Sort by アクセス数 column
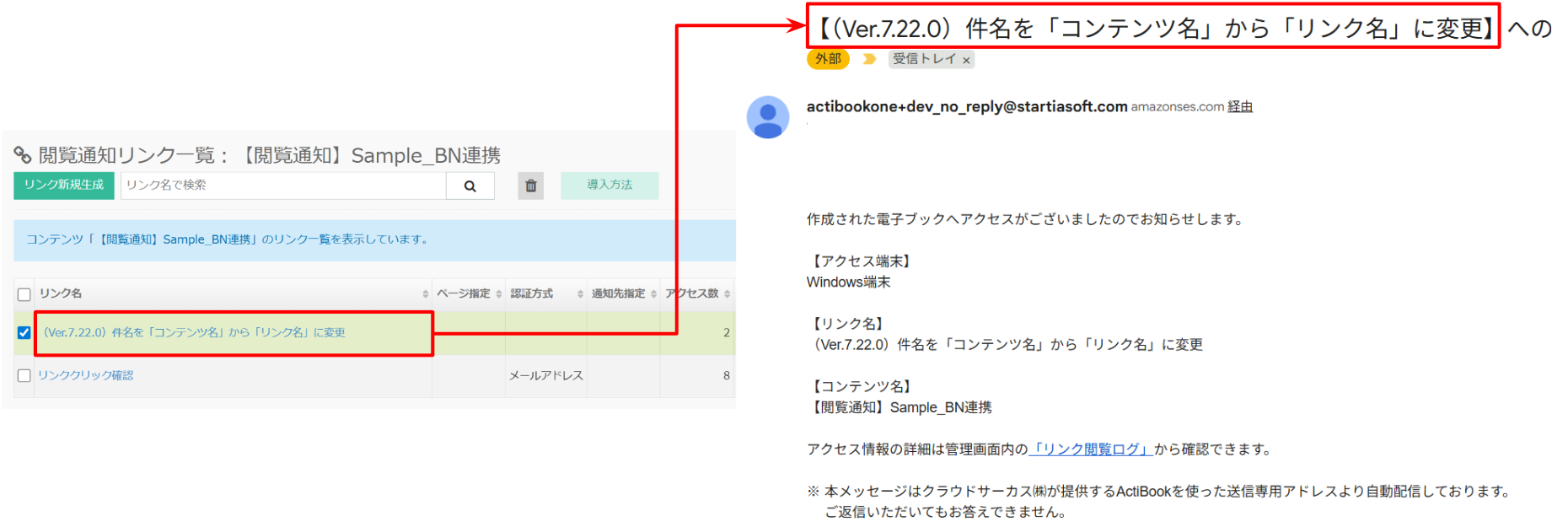 [727, 294]
